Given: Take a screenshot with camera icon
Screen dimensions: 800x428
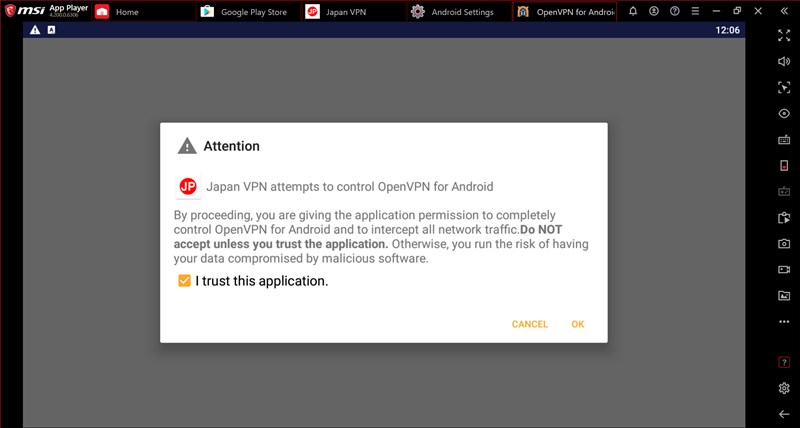Looking at the screenshot, I should pos(784,244).
